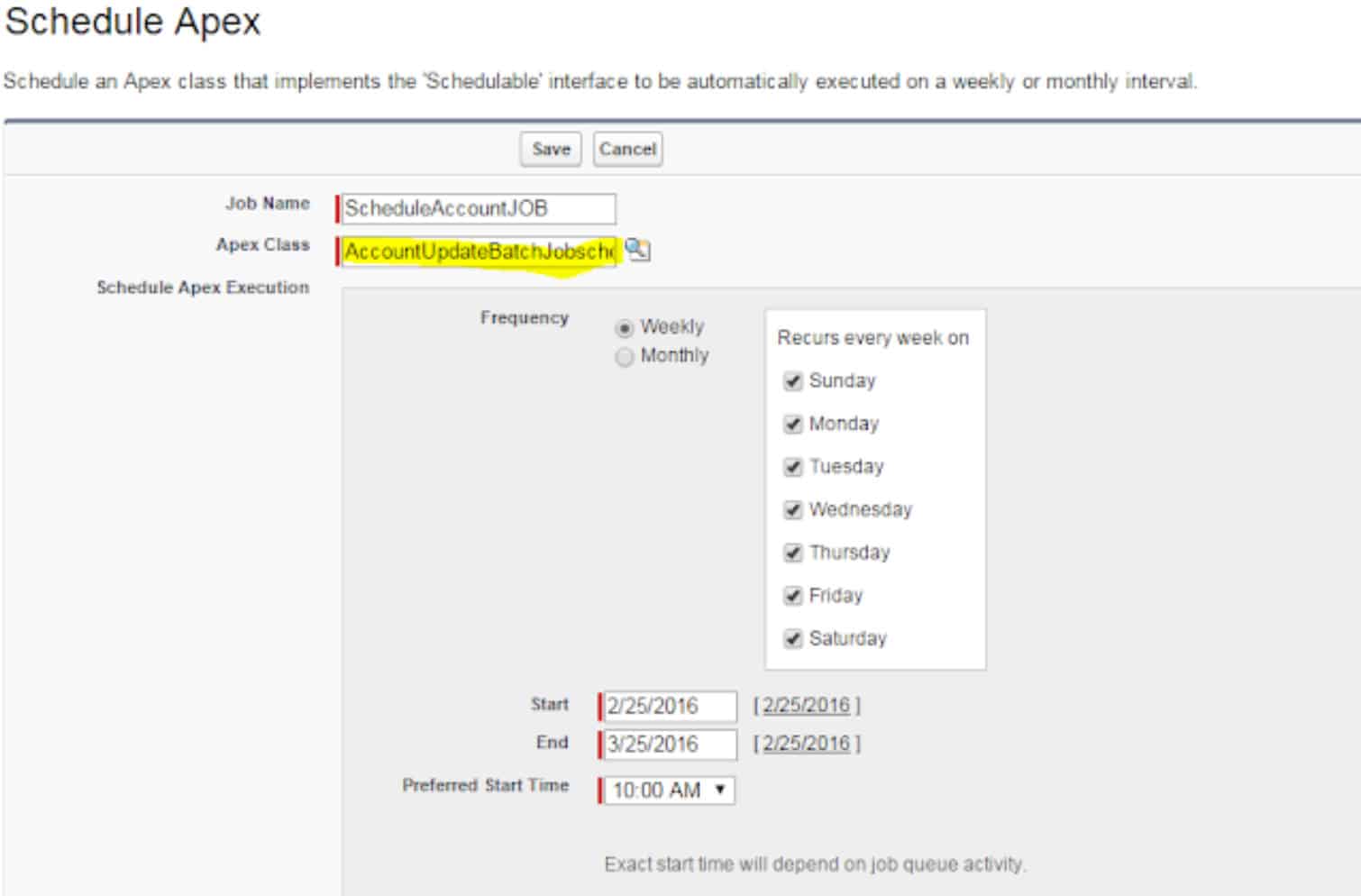
Task: Uncheck Saturday in weekly recurrence
Action: coord(792,638)
